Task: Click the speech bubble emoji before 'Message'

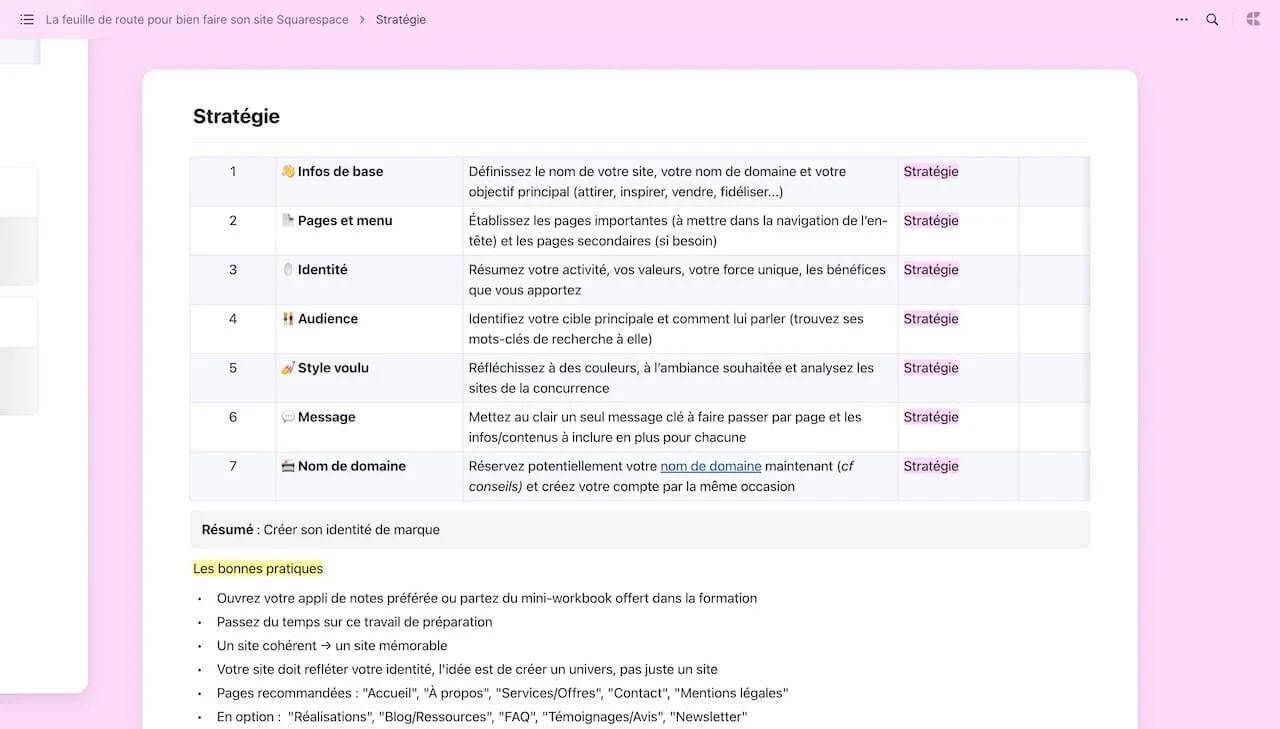Action: pos(288,416)
